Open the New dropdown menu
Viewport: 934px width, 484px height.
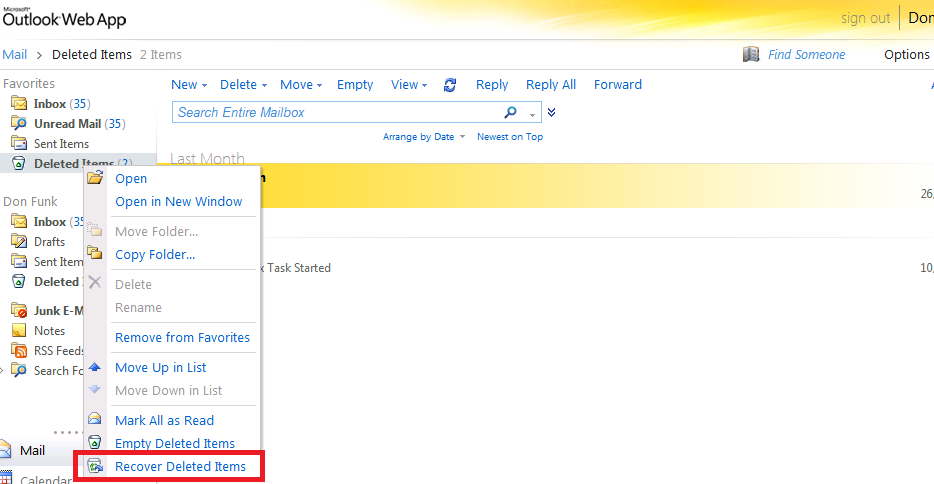click(x=189, y=85)
